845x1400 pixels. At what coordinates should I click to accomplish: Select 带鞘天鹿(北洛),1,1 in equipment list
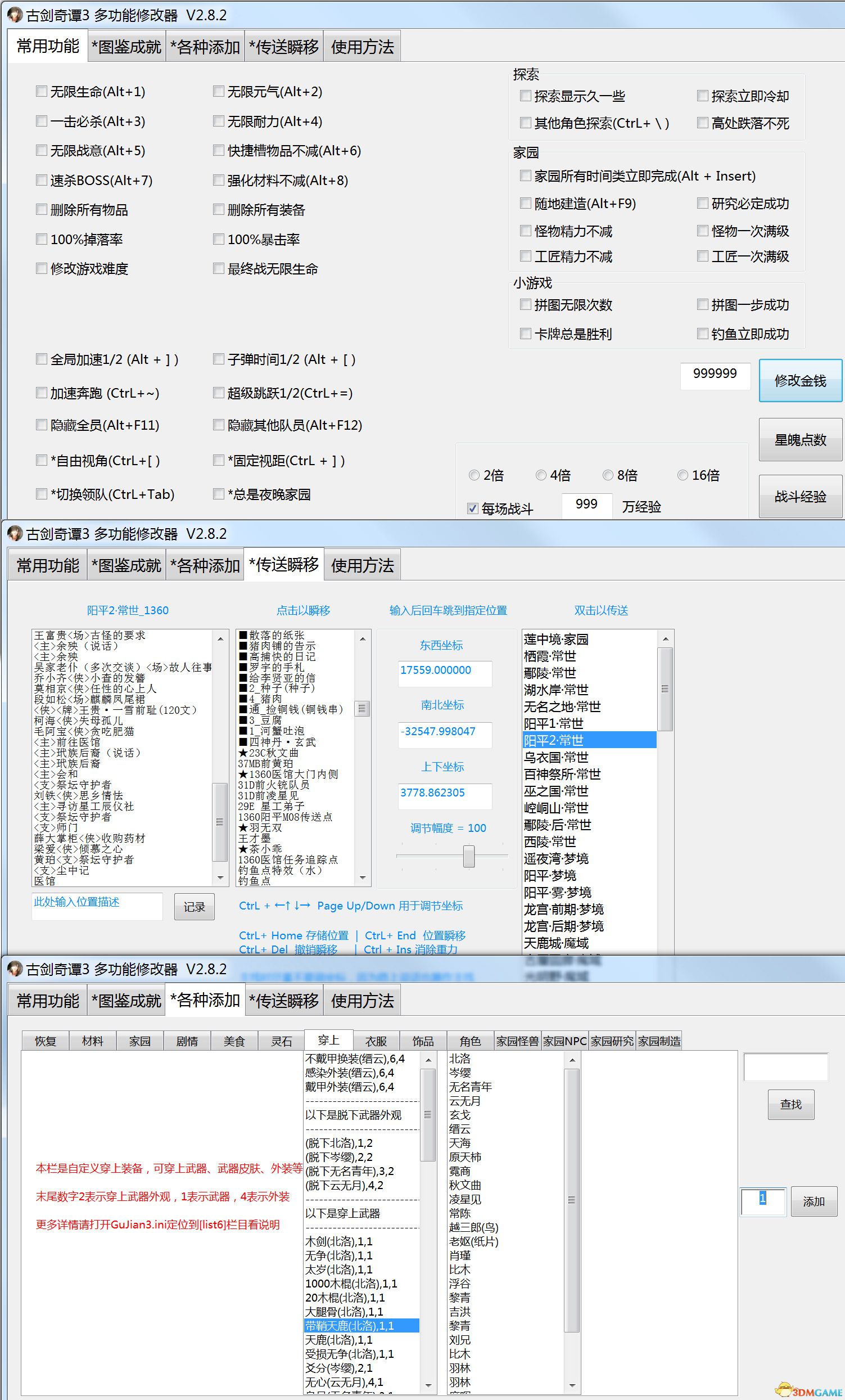pyautogui.click(x=362, y=1326)
